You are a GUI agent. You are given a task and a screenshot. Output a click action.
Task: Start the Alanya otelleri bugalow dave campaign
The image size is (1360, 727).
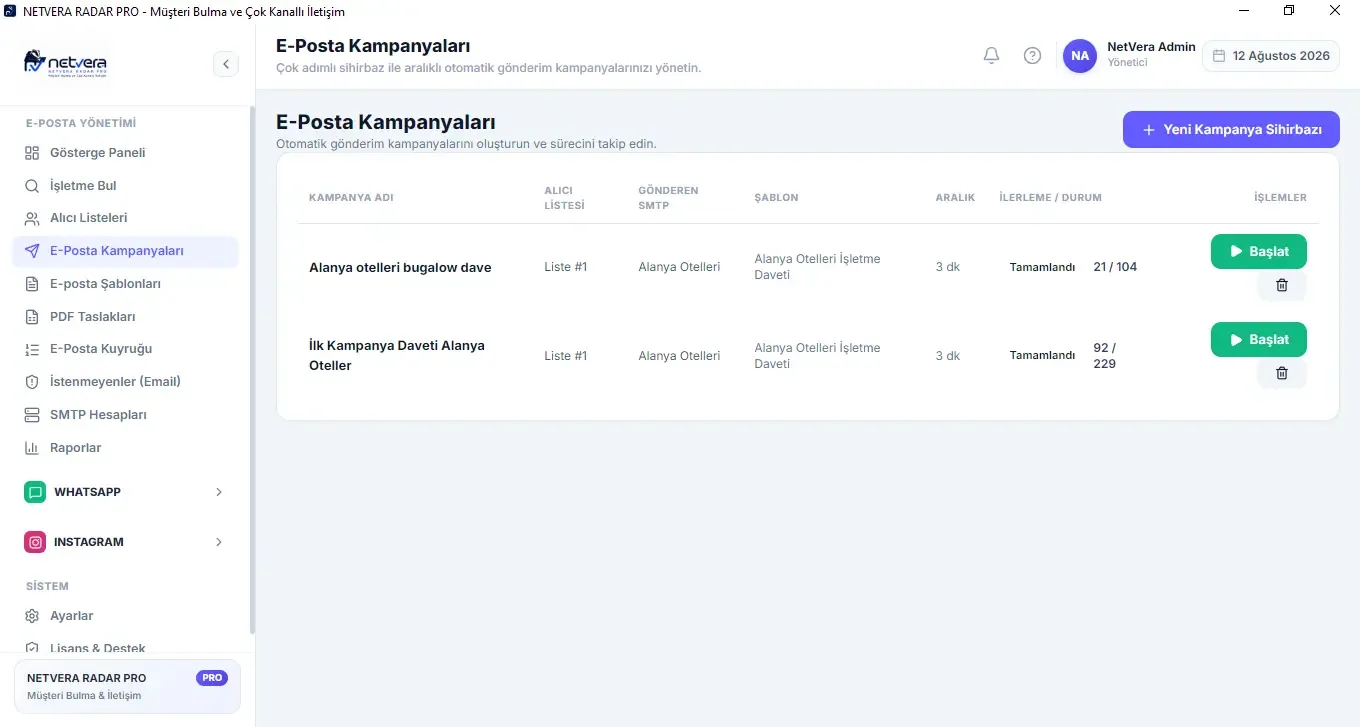click(1258, 252)
